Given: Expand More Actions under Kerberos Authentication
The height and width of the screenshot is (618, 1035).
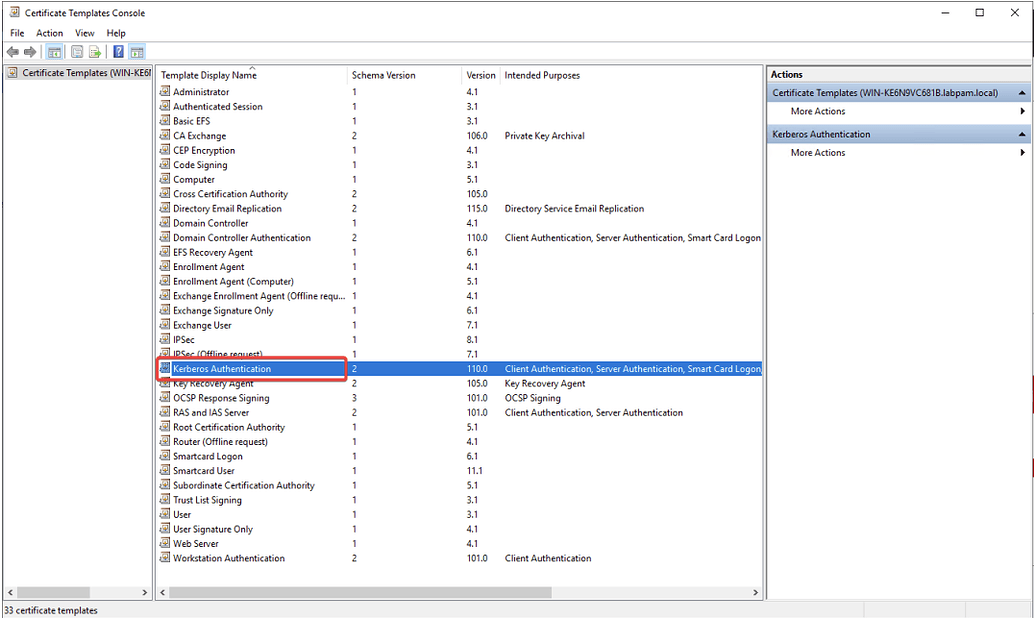Looking at the screenshot, I should point(1023,152).
